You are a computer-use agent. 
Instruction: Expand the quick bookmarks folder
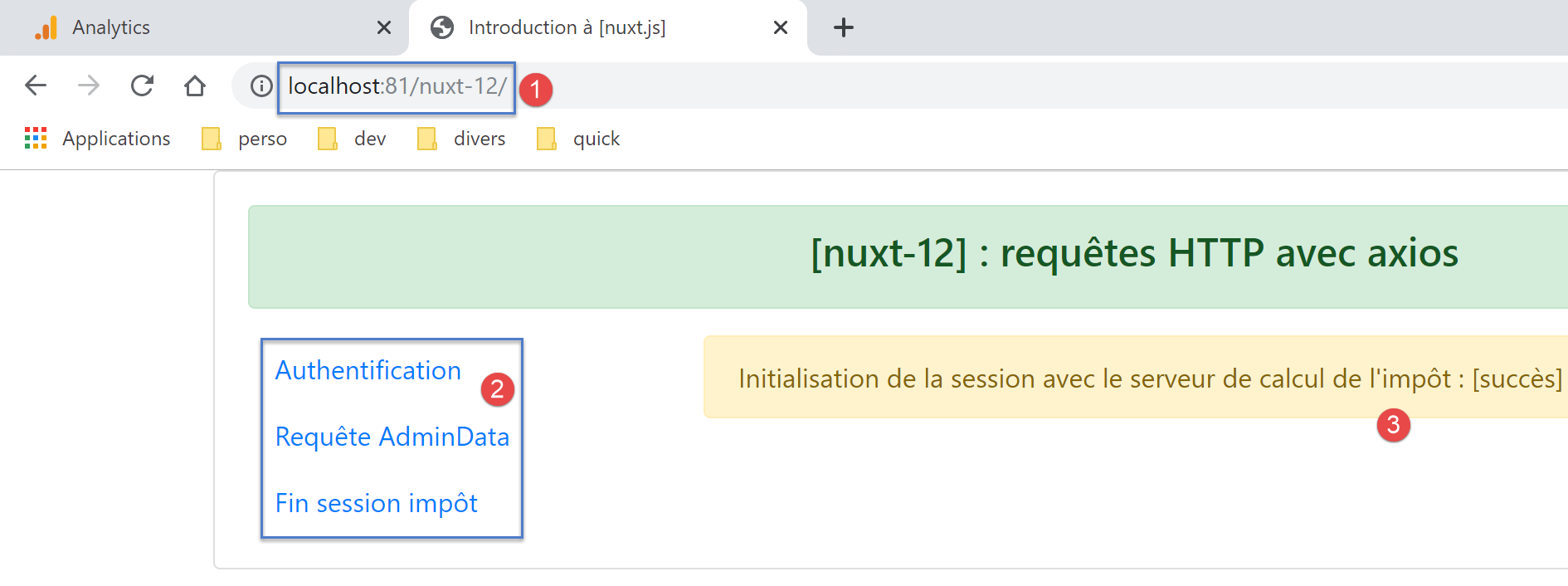[579, 139]
